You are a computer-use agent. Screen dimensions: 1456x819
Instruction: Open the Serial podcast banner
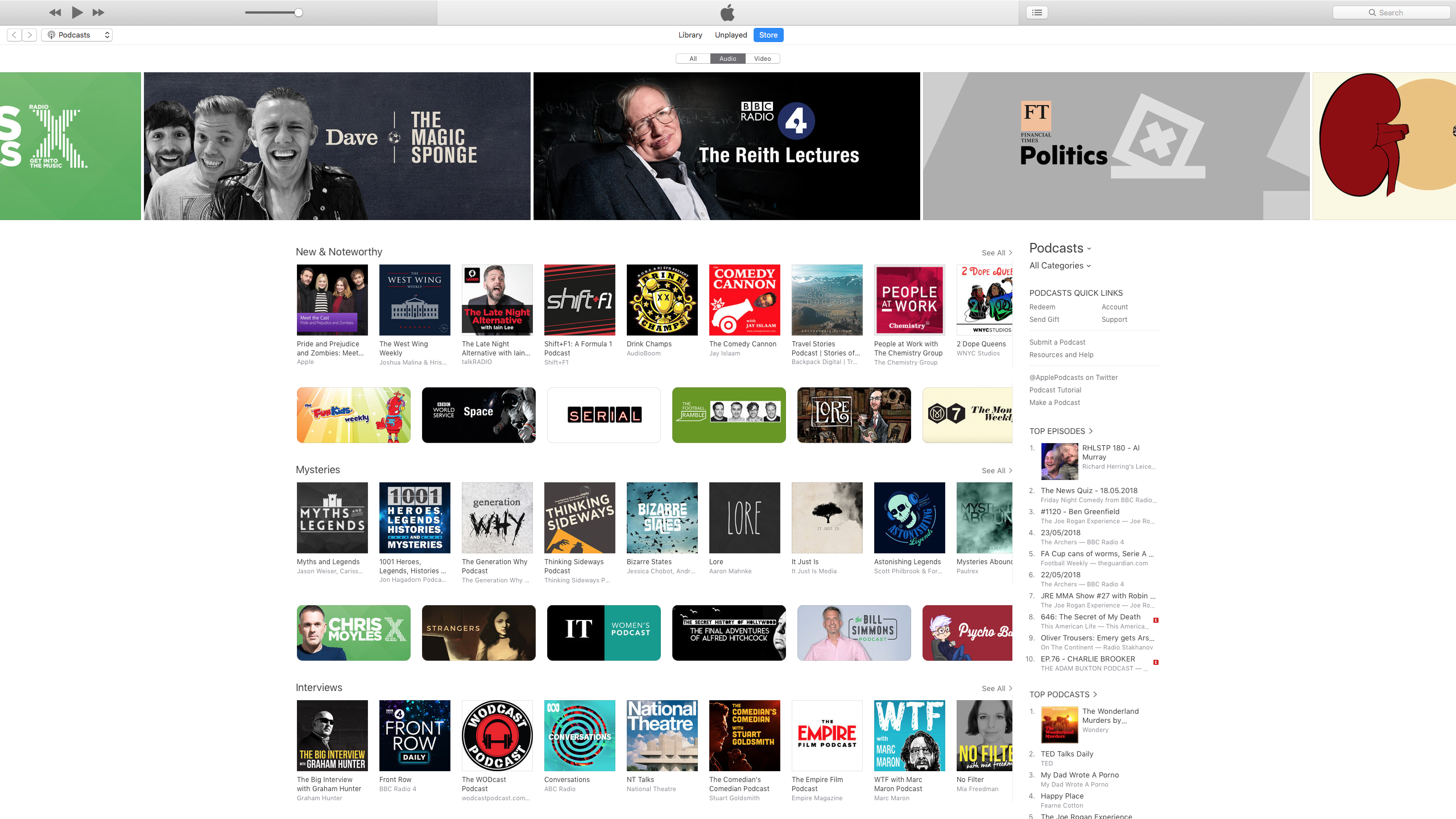coord(603,415)
